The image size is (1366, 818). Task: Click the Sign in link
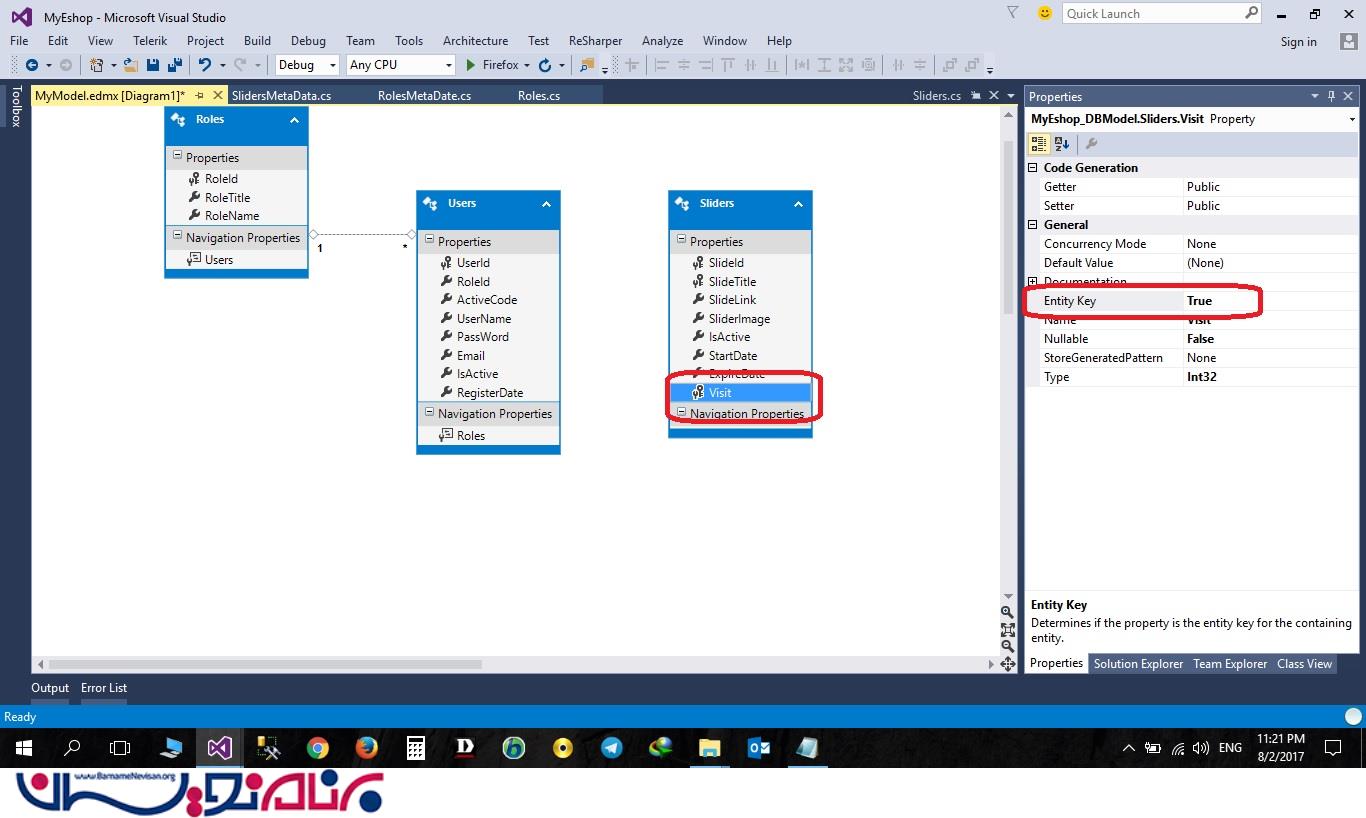1298,42
